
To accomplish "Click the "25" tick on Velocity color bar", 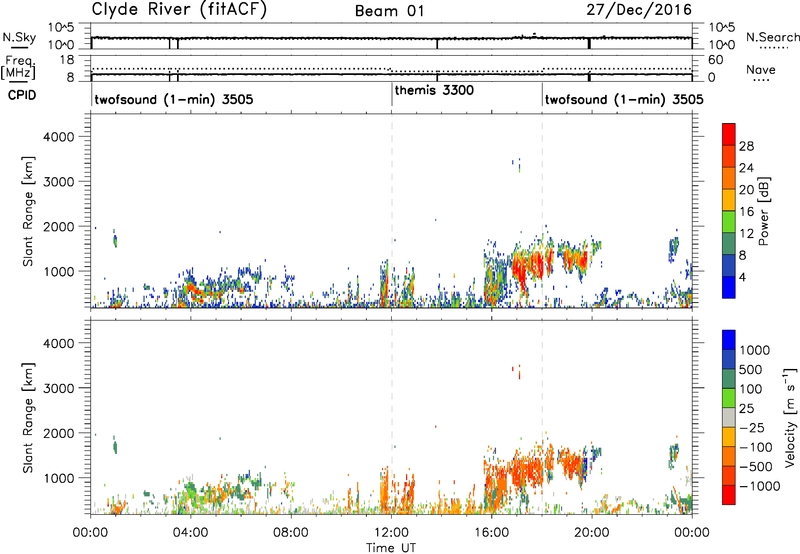I will tap(746, 408).
